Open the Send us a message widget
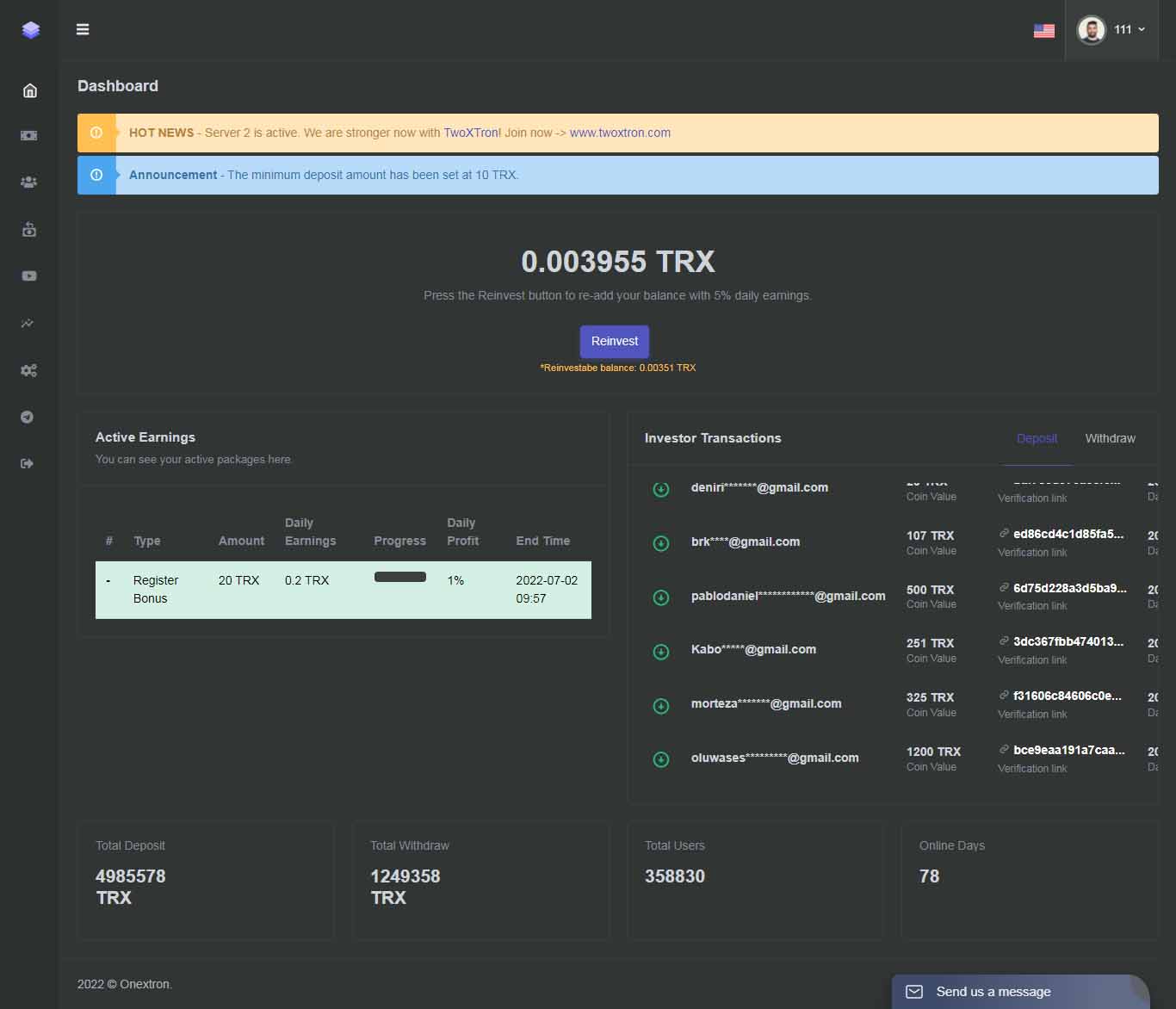This screenshot has width=1176, height=1009. (x=1020, y=992)
